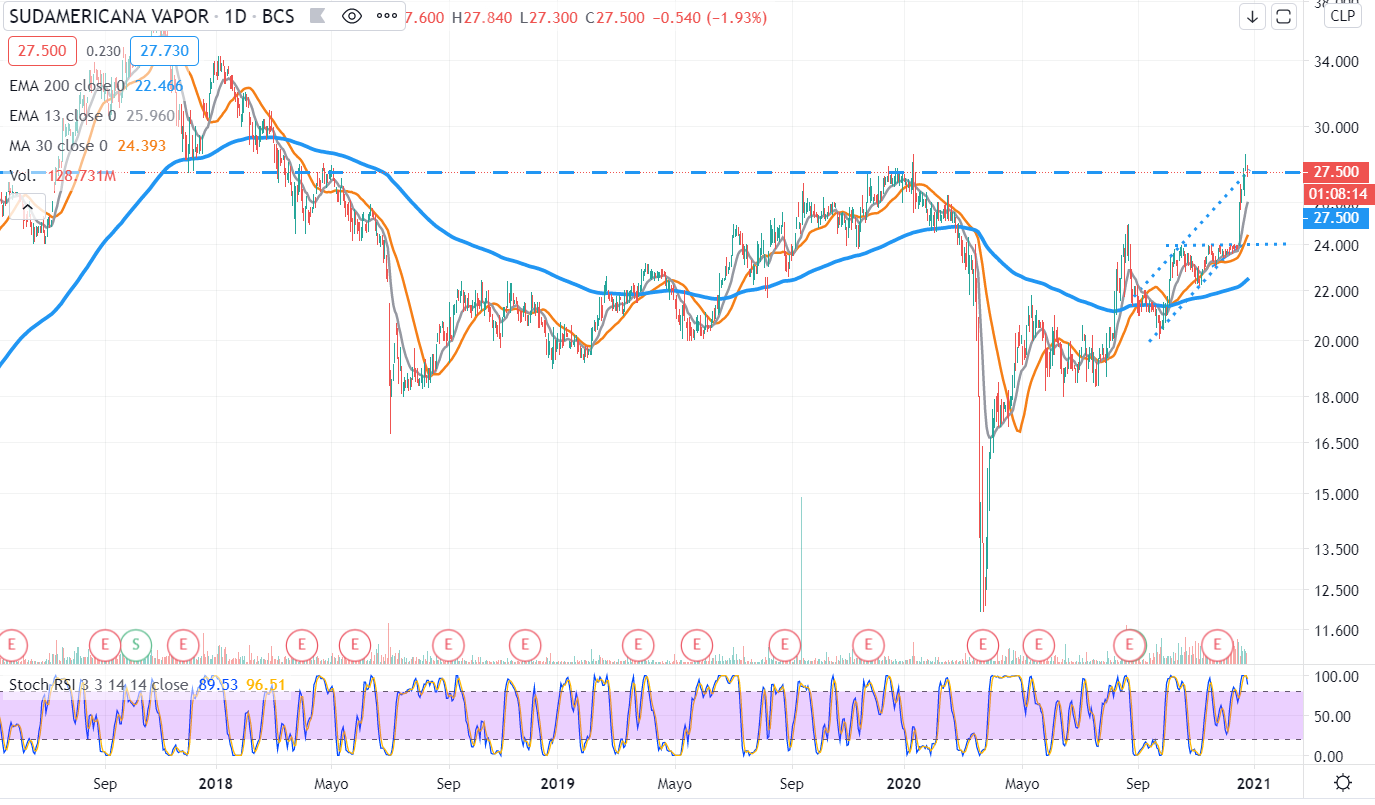Toggle the eye visibility icon in the symbol legend

[351, 16]
